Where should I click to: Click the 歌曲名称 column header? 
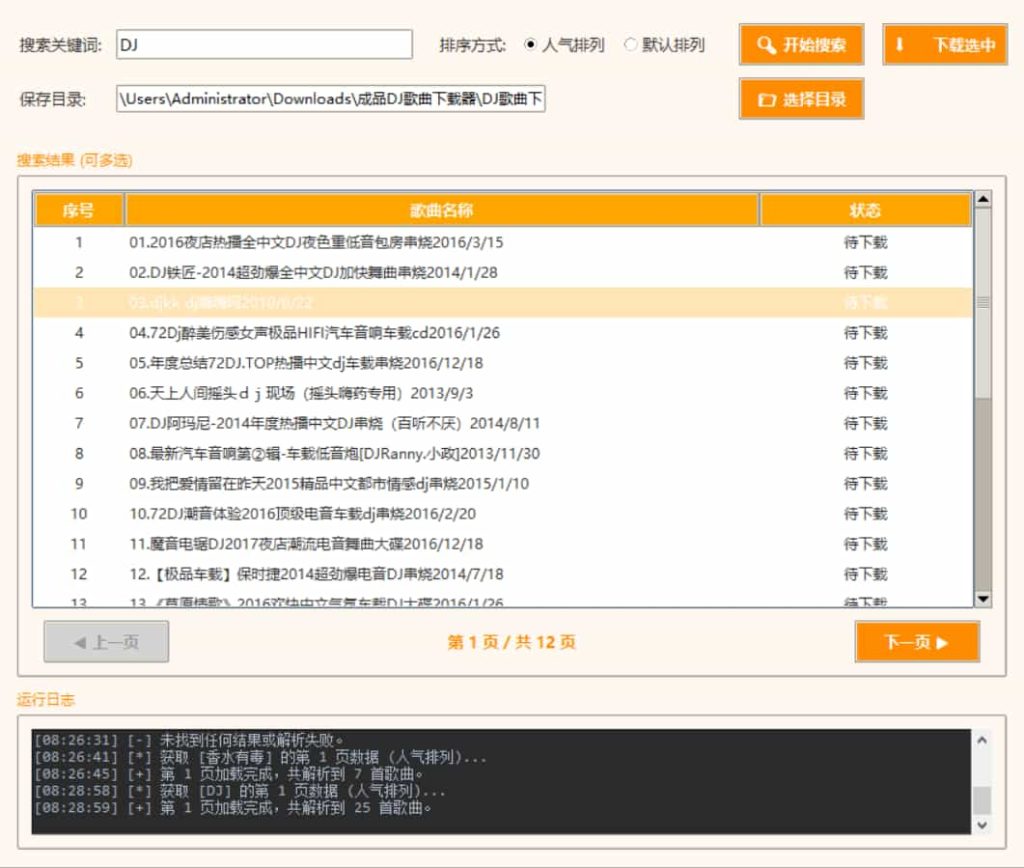[x=441, y=210]
